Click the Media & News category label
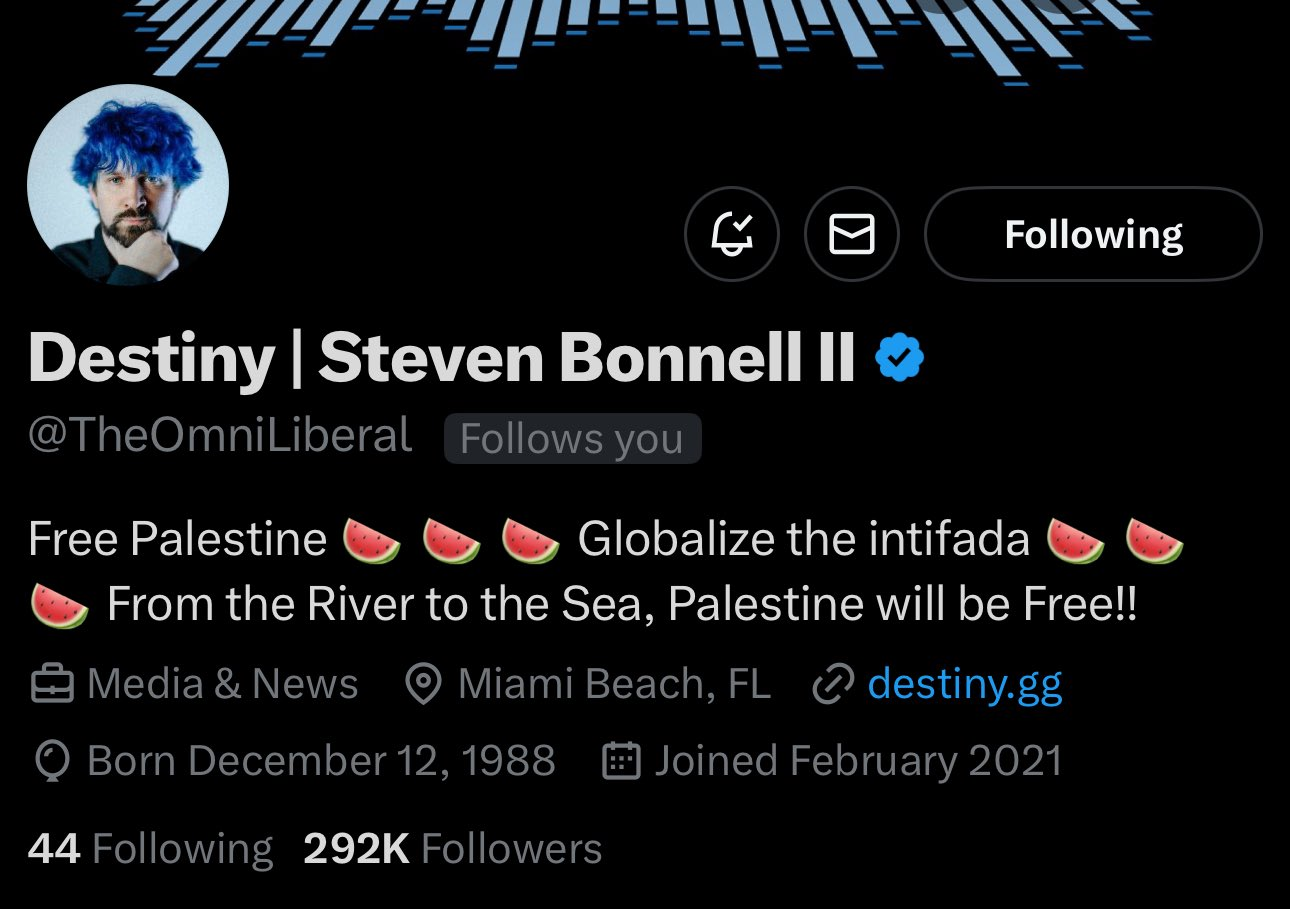This screenshot has height=909, width=1290. (x=222, y=684)
